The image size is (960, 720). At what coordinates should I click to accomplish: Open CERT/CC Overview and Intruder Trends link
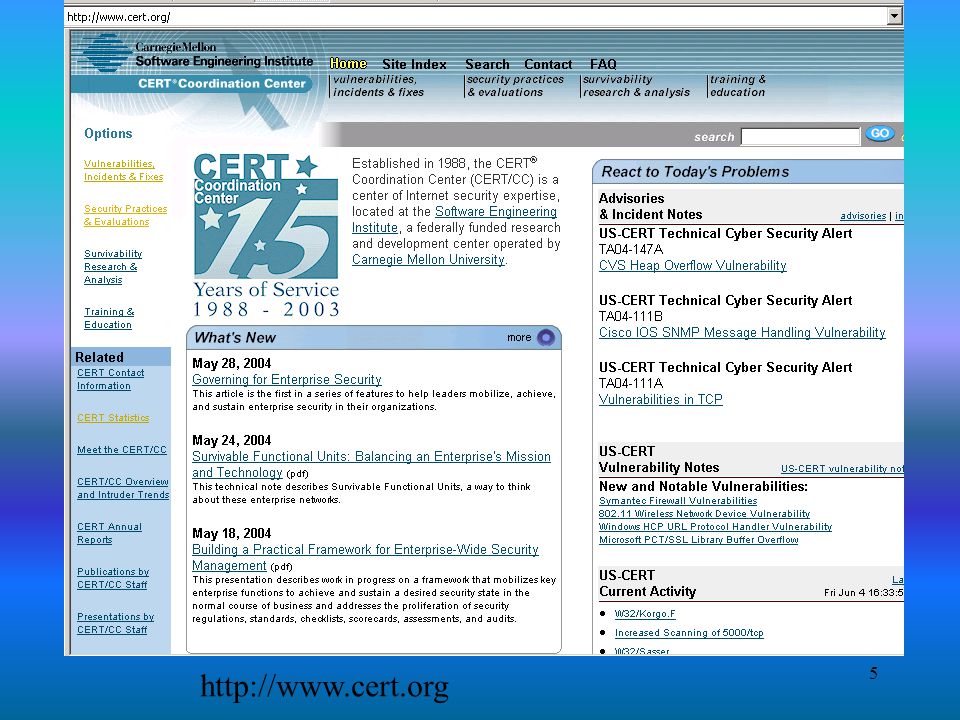[123, 488]
